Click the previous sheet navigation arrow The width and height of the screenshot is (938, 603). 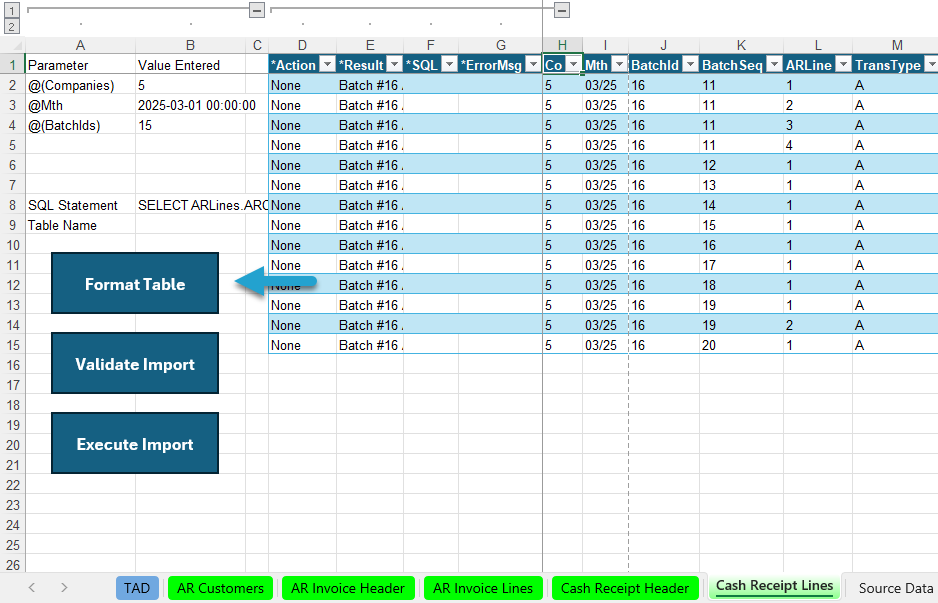(32, 588)
